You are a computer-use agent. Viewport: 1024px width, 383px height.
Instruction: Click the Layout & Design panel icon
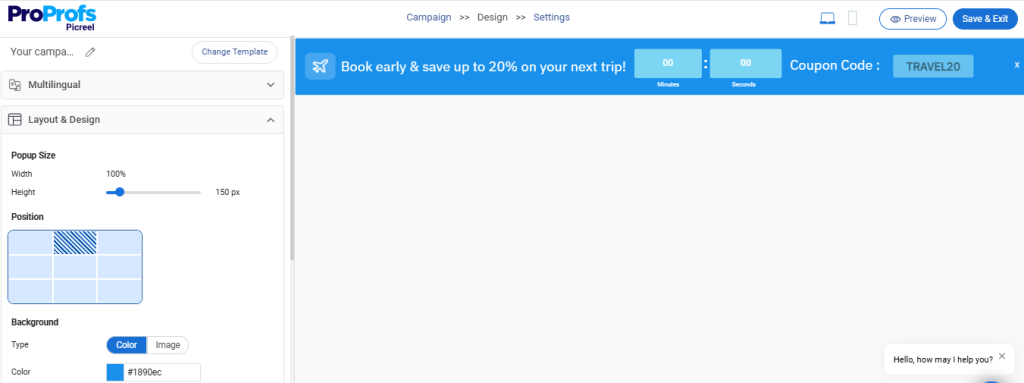(15, 120)
